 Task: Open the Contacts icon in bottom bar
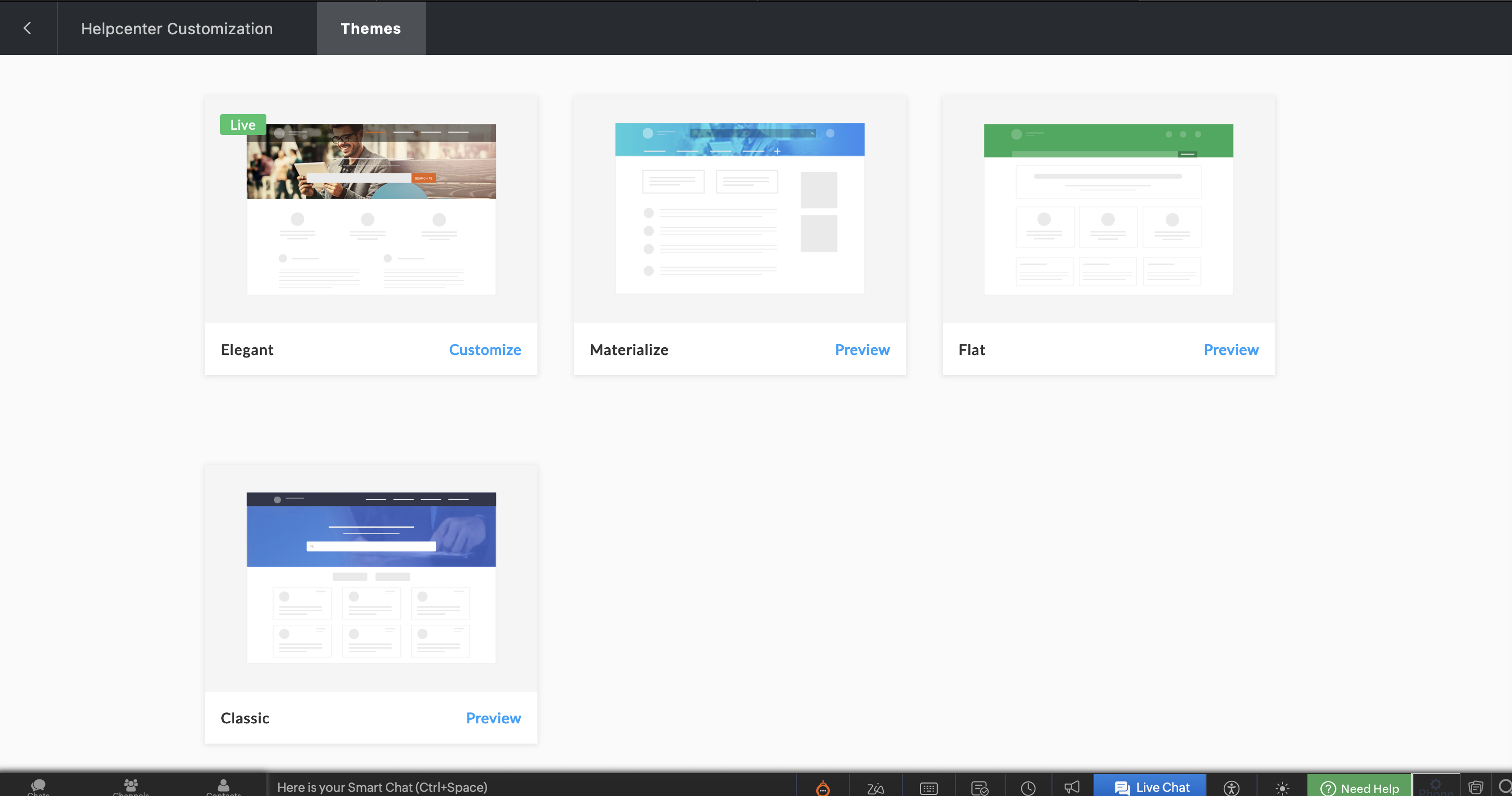tap(223, 786)
